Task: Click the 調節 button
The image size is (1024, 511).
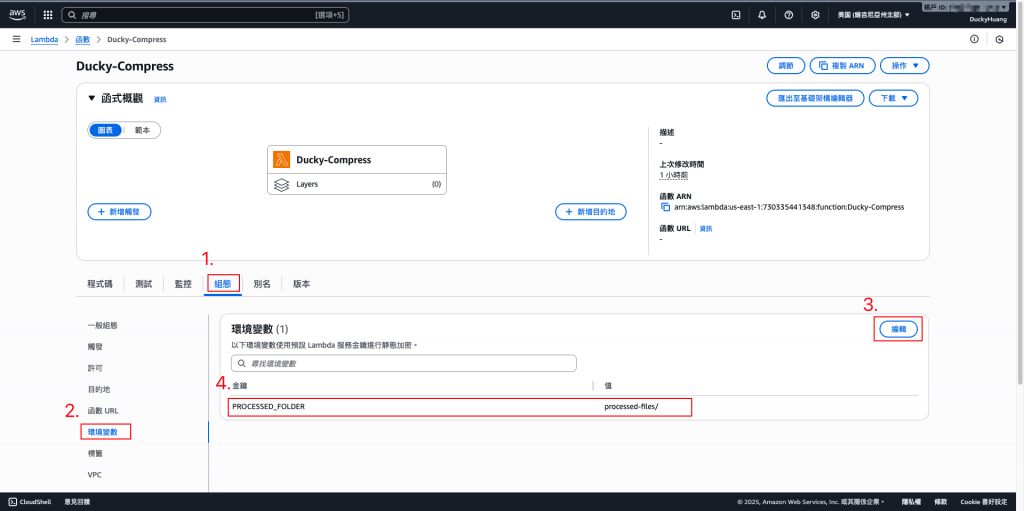Action: (x=786, y=65)
